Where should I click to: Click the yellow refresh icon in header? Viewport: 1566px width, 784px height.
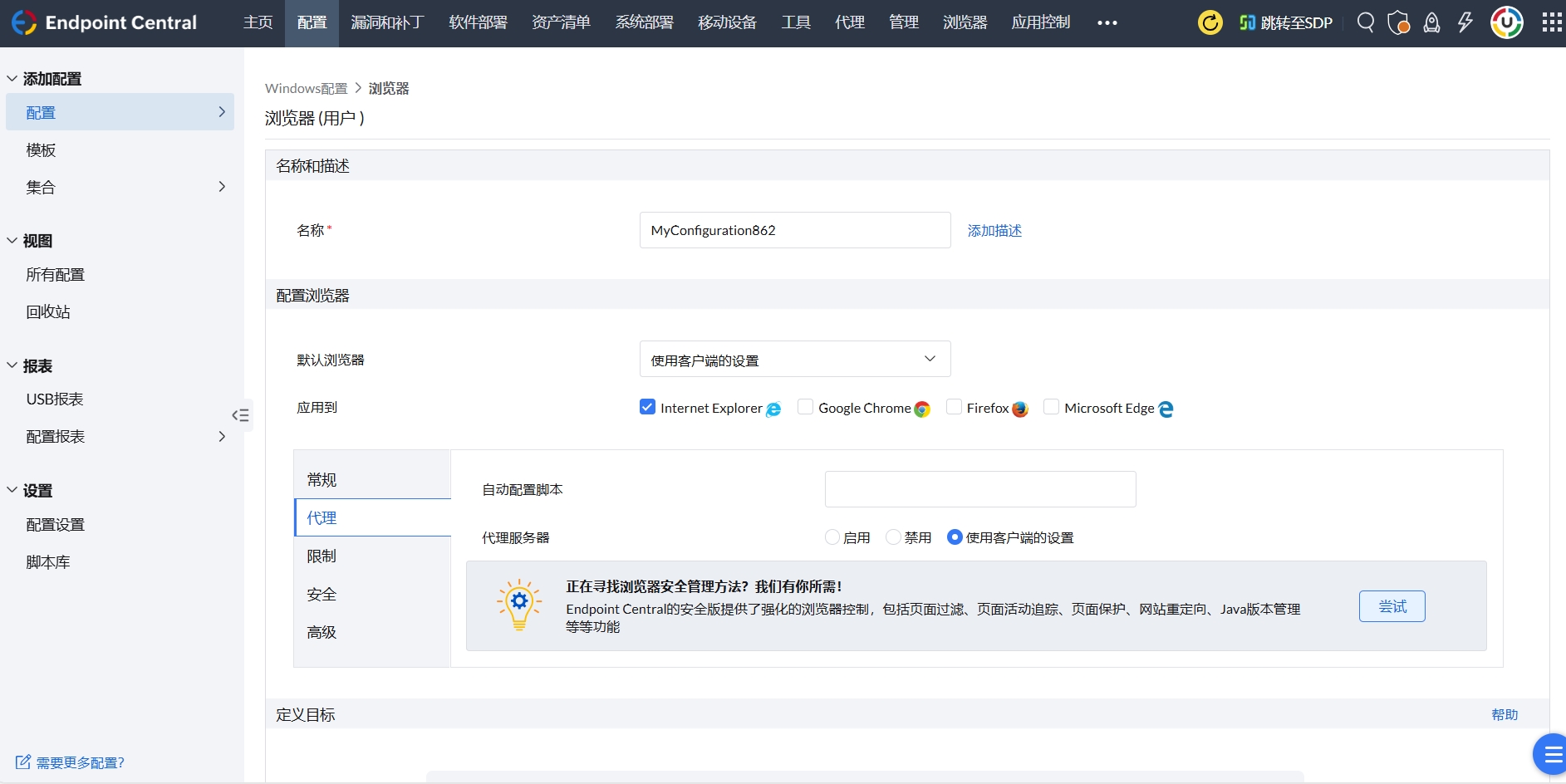coord(1210,22)
